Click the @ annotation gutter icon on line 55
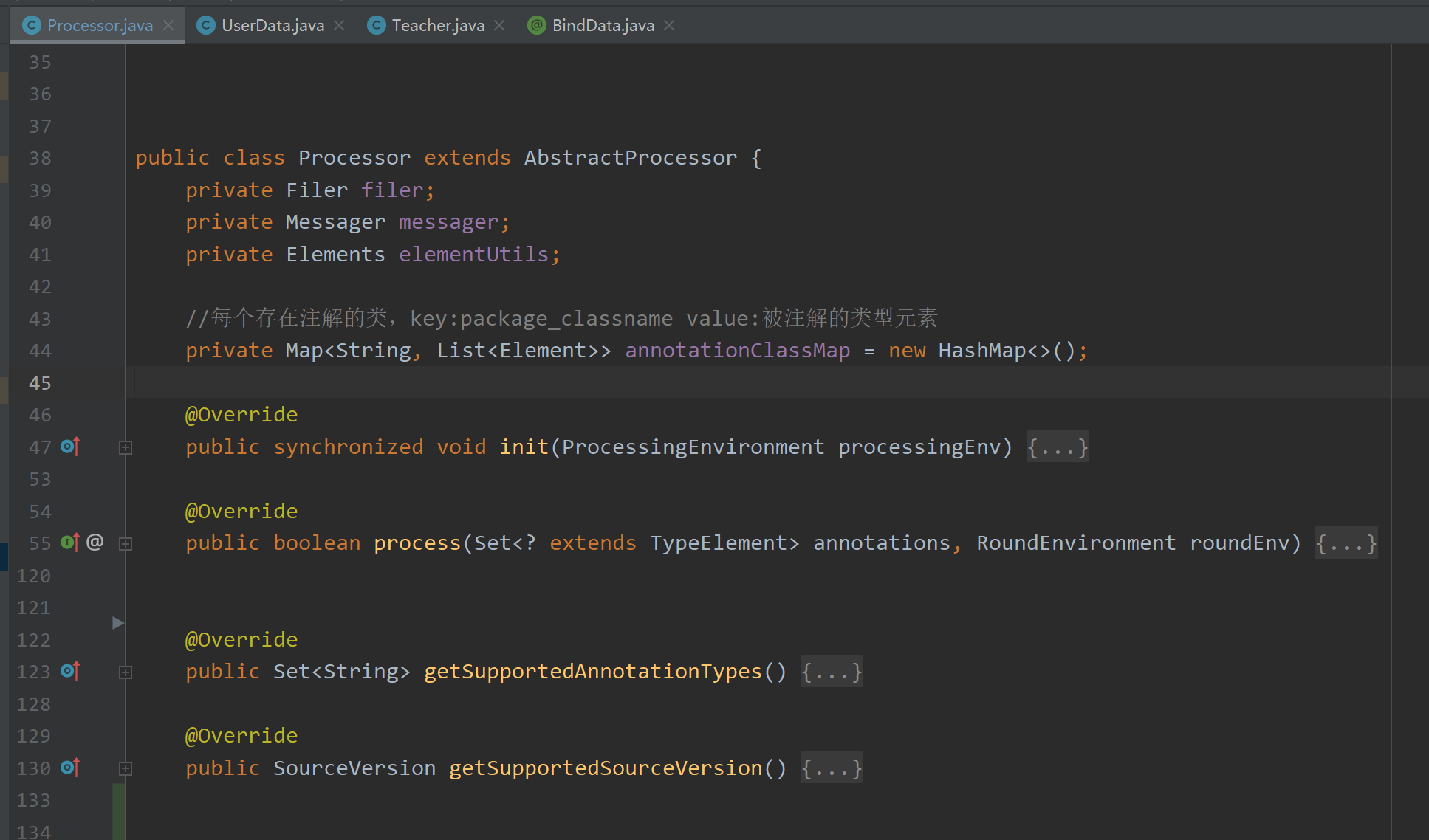The width and height of the screenshot is (1429, 840). pos(95,543)
